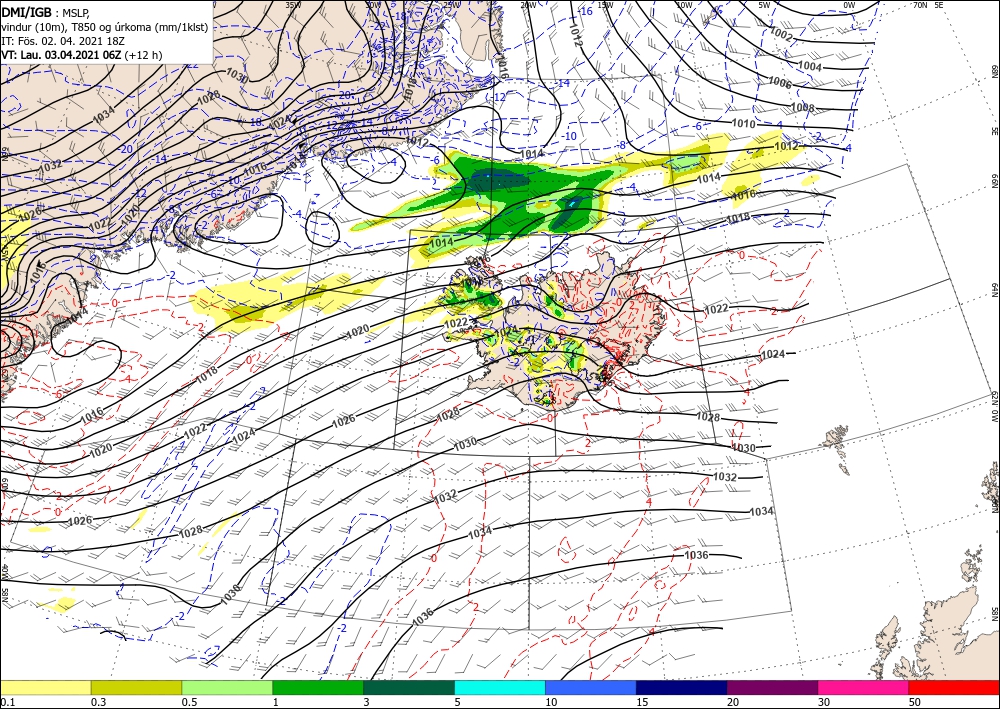Click the '1004' isobar label
The image size is (1000, 709).
810,66
